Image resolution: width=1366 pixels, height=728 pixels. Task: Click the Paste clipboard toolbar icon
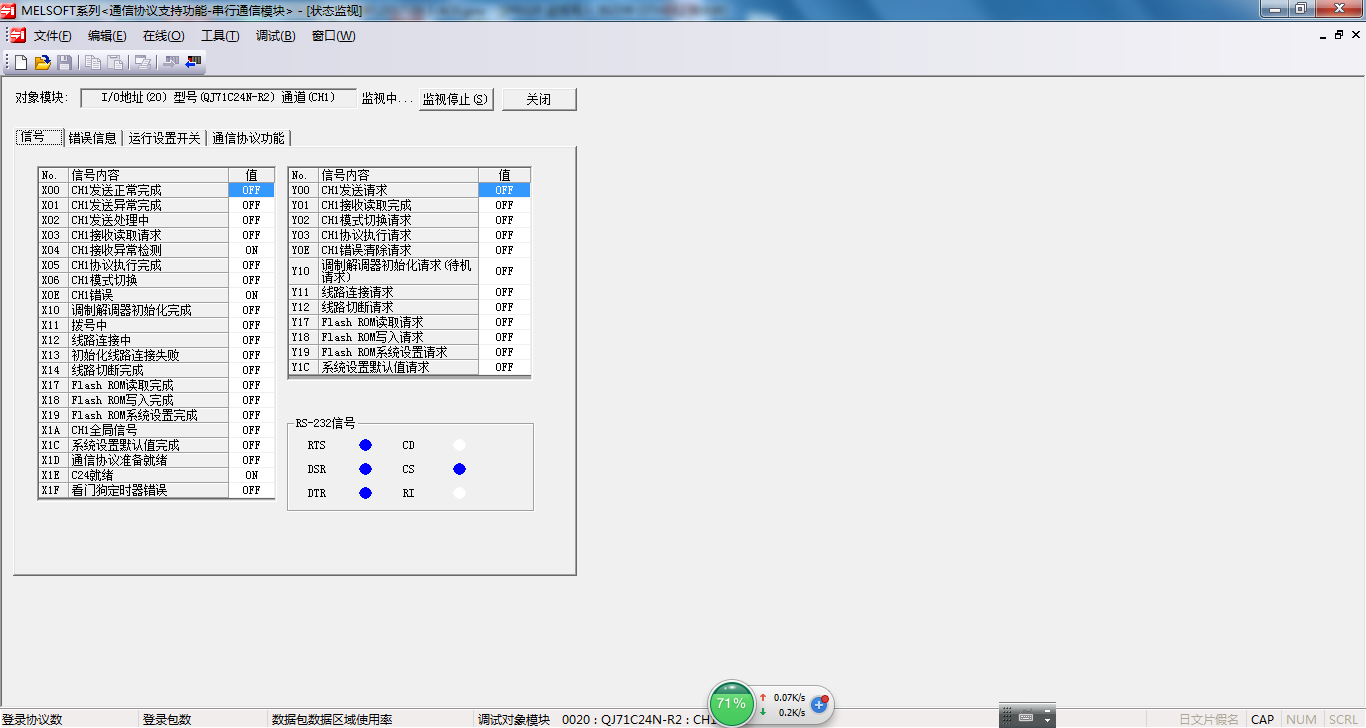pyautogui.click(x=116, y=62)
